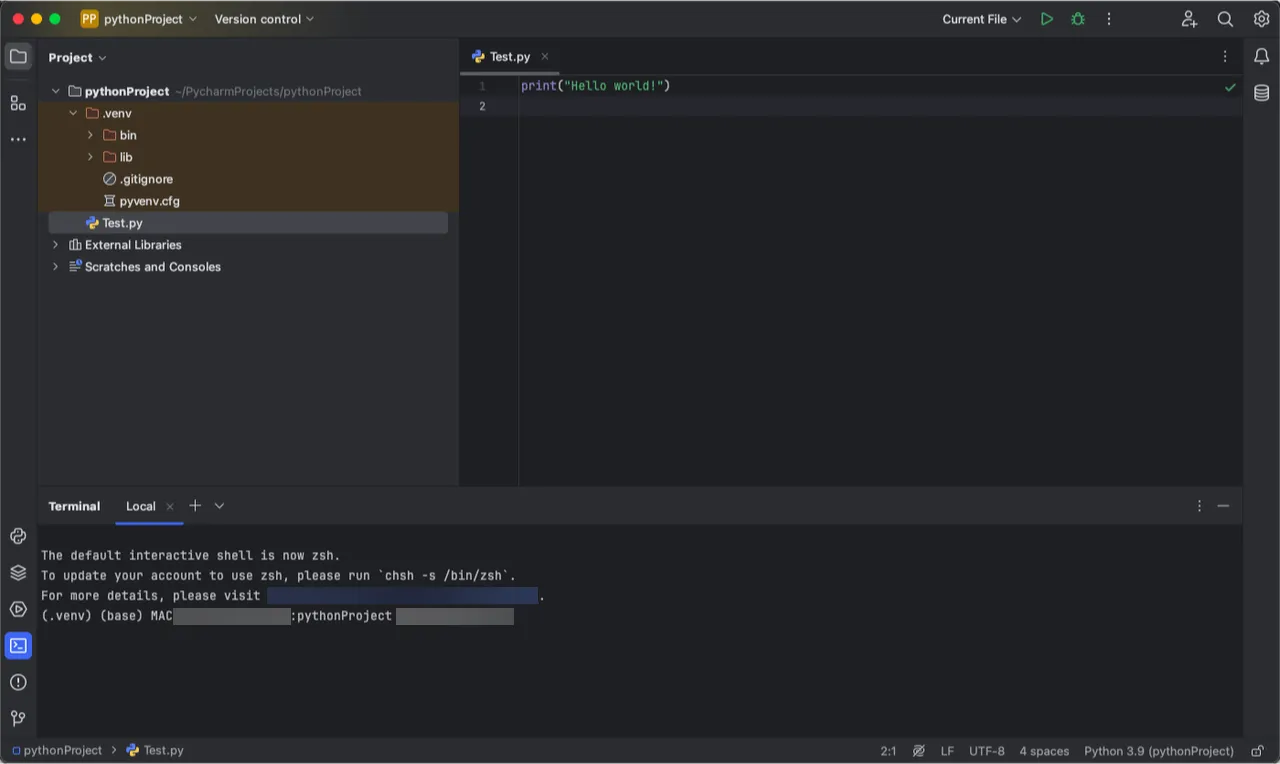Click line number 2 in editor gutter

[x=481, y=106]
